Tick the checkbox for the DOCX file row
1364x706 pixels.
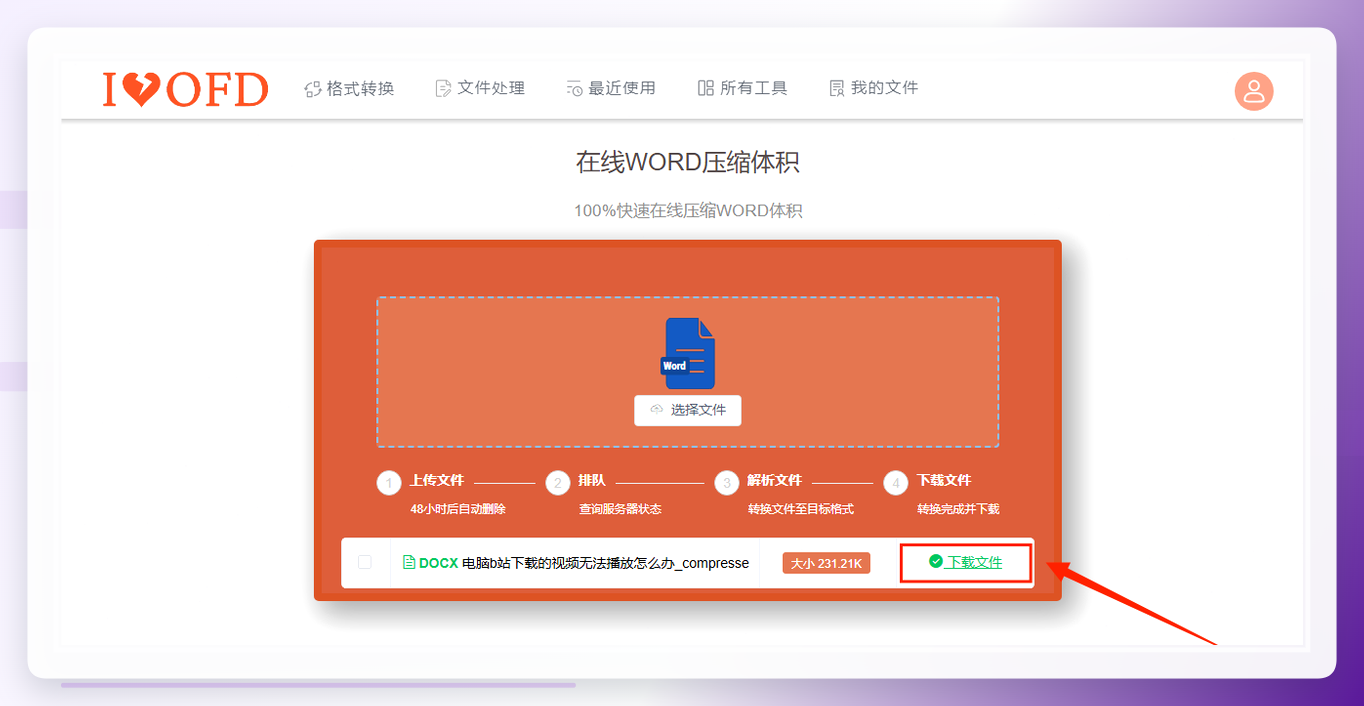[x=365, y=563]
